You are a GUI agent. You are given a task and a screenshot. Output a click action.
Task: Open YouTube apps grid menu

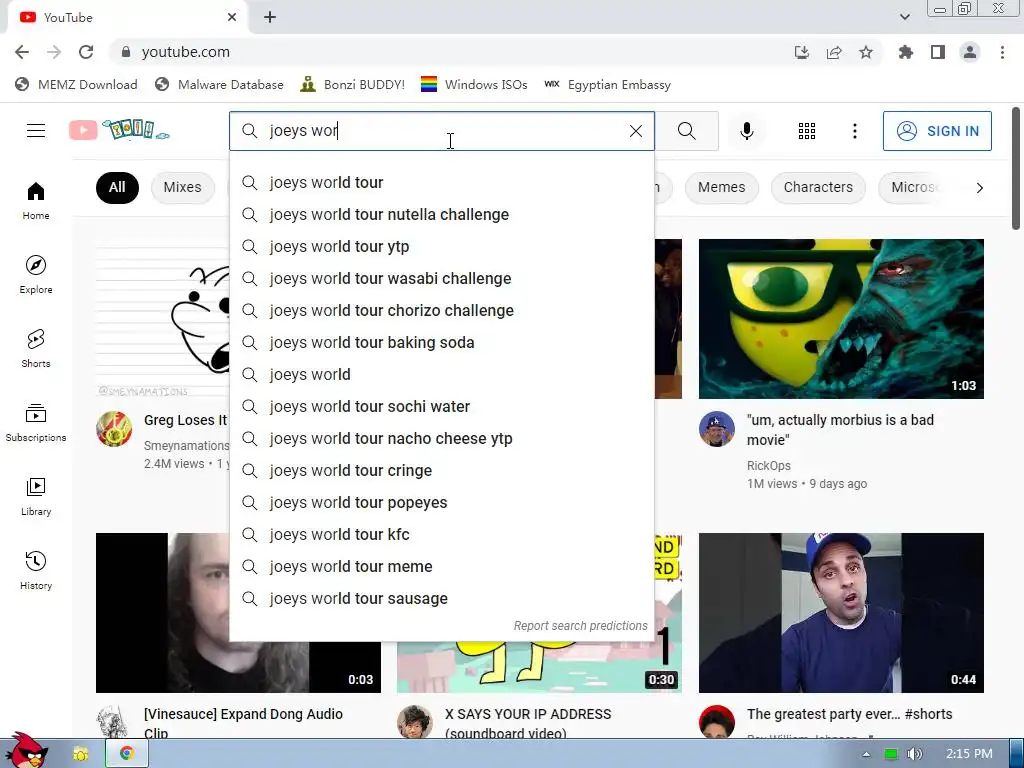point(807,131)
